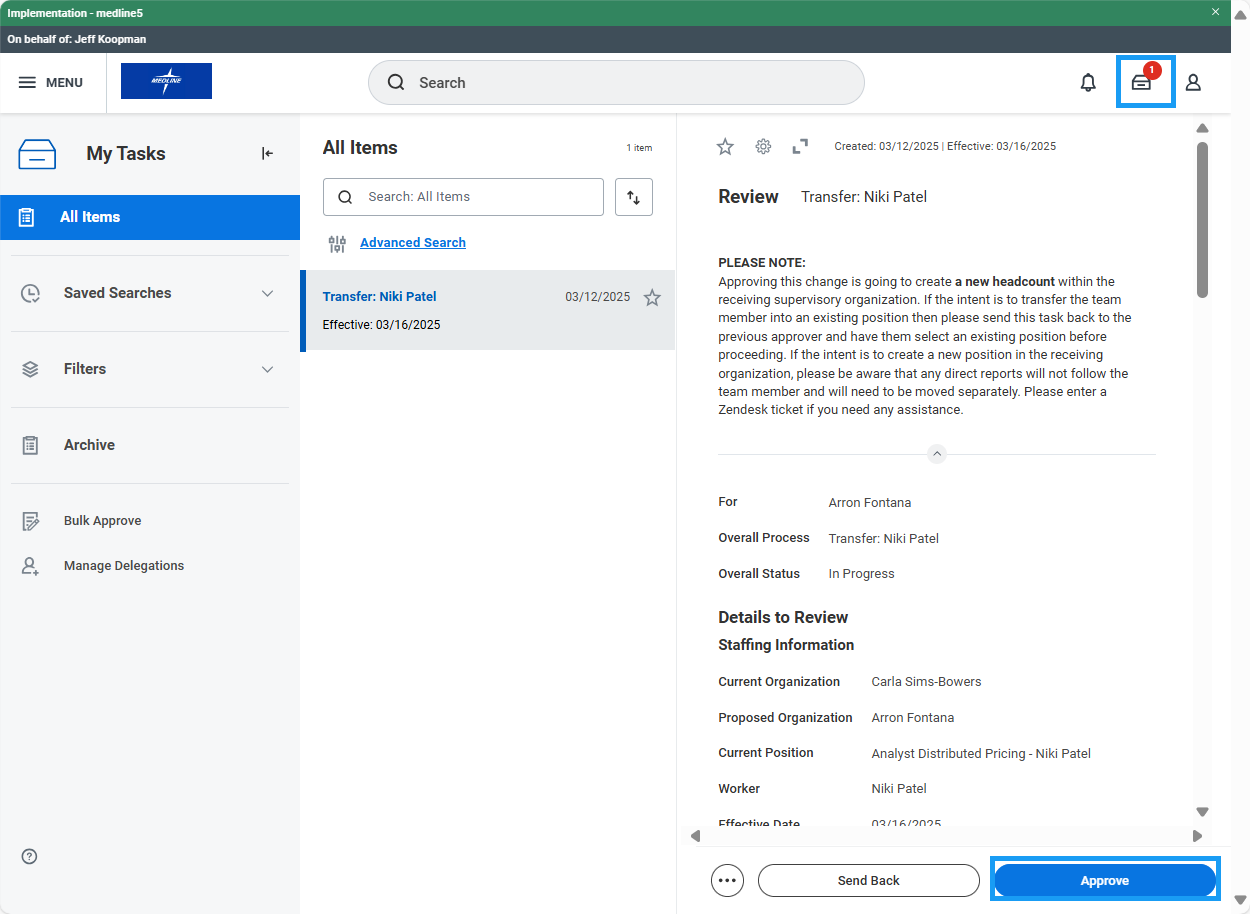Approve the Niki Patel transfer
The width and height of the screenshot is (1250, 914).
[x=1104, y=880]
